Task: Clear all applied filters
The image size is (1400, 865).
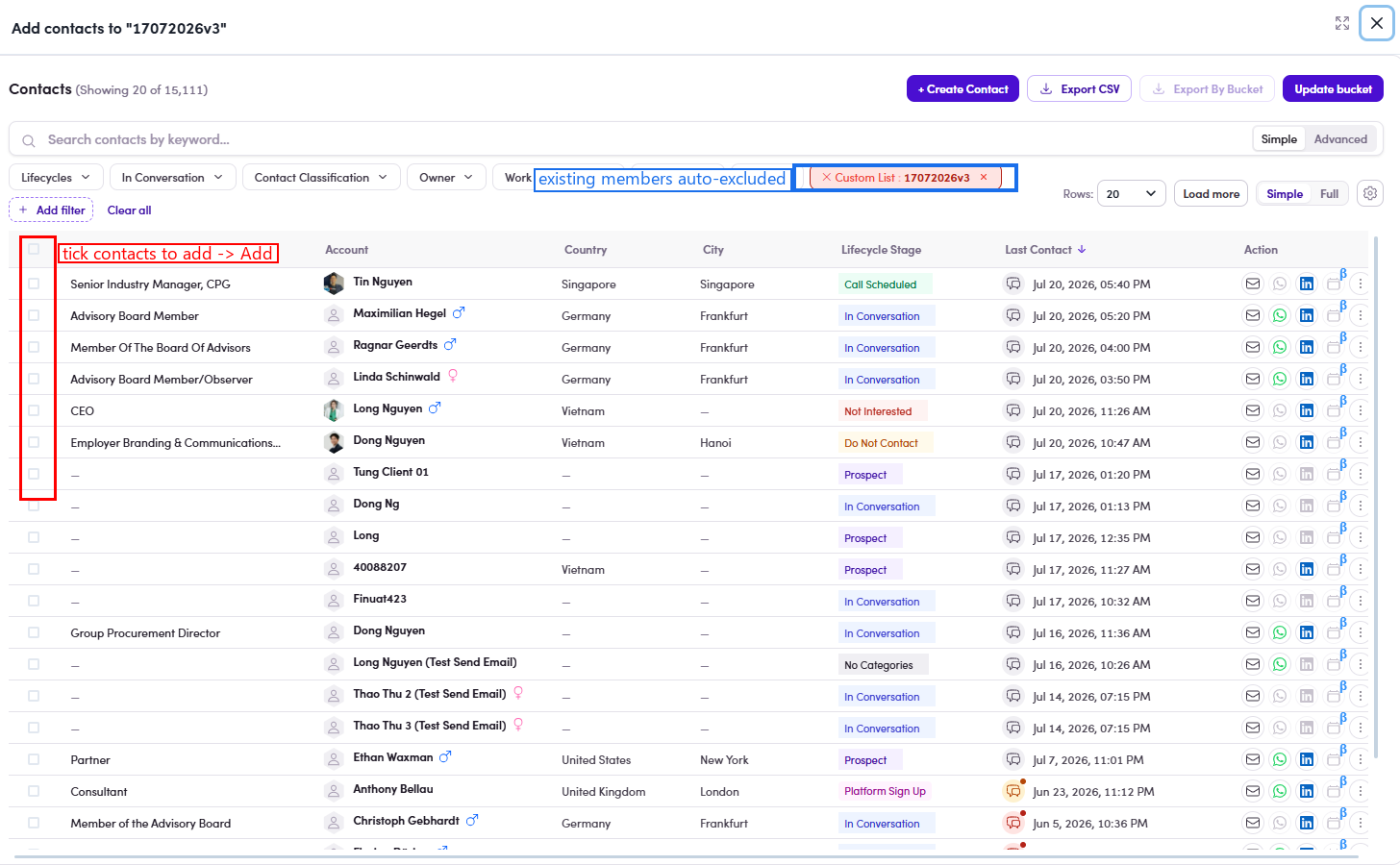Action: (x=129, y=210)
